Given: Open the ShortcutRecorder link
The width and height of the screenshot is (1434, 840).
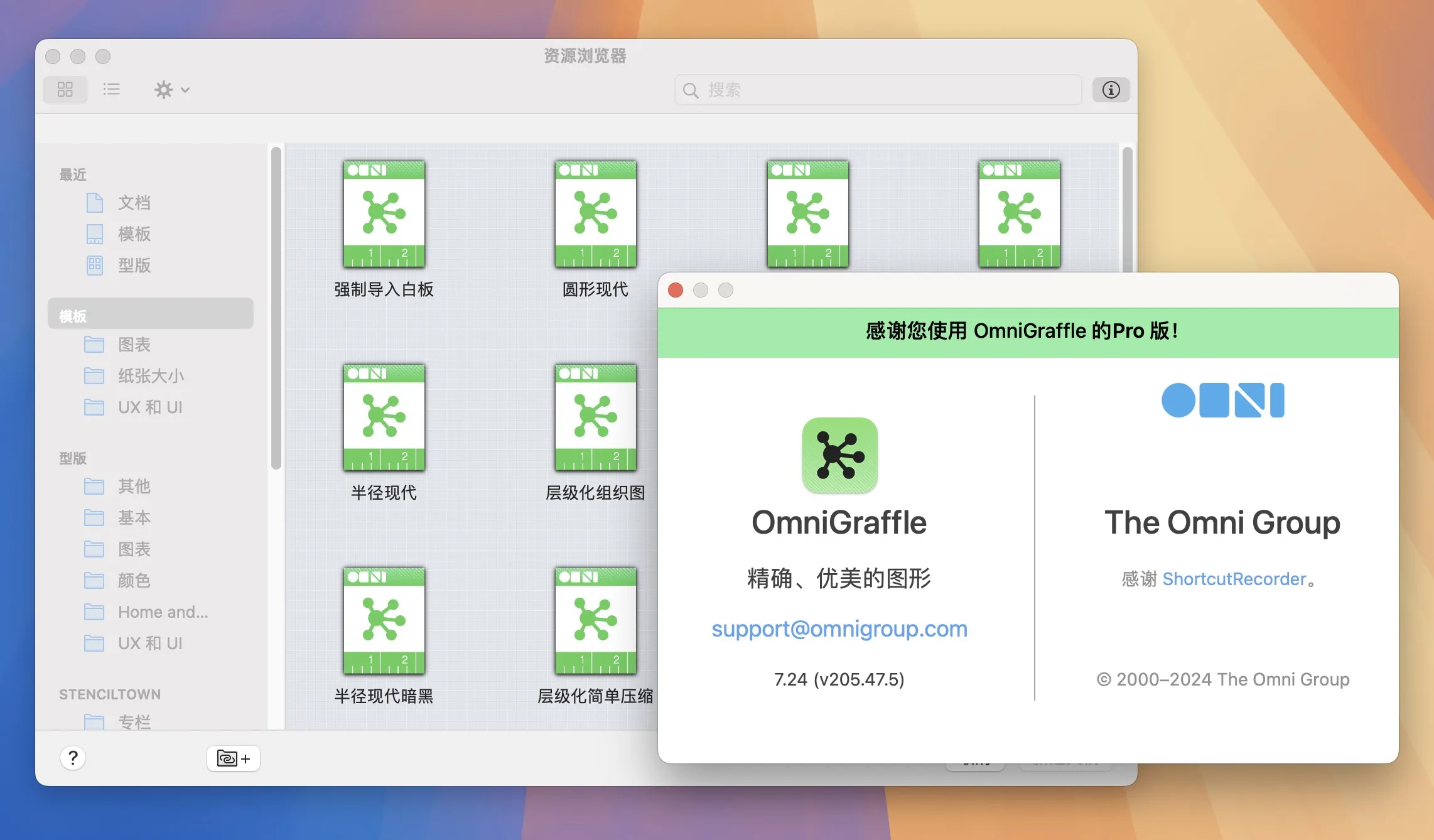Looking at the screenshot, I should pos(1234,579).
